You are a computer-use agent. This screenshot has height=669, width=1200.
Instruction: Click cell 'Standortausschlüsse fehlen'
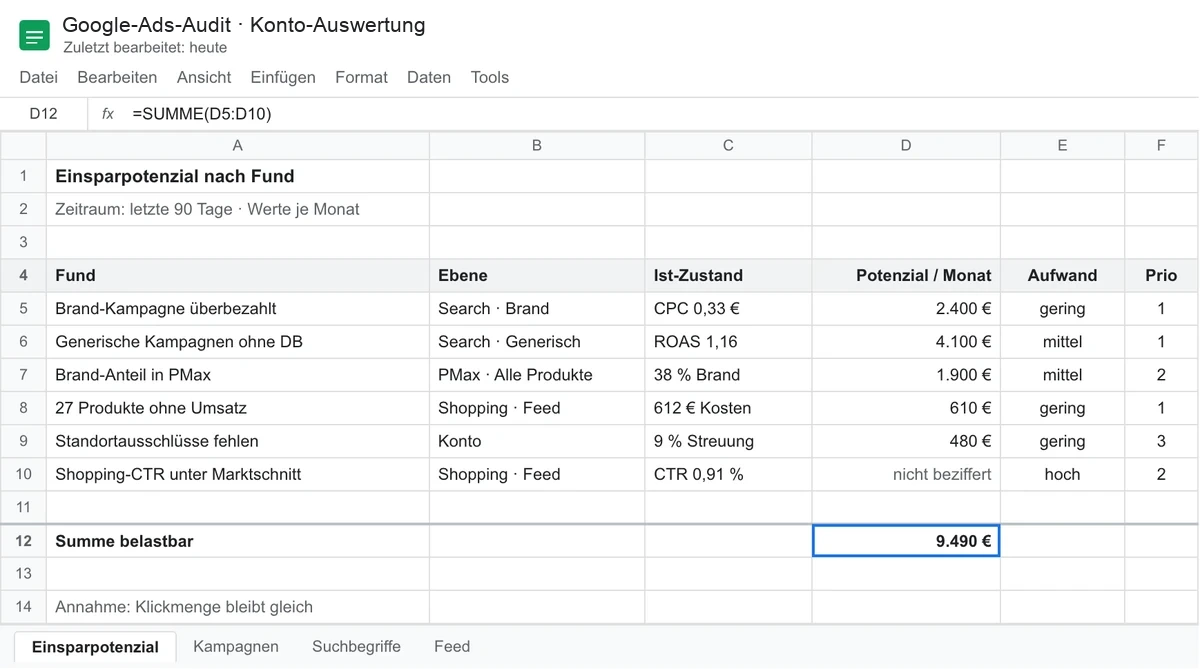[238, 441]
